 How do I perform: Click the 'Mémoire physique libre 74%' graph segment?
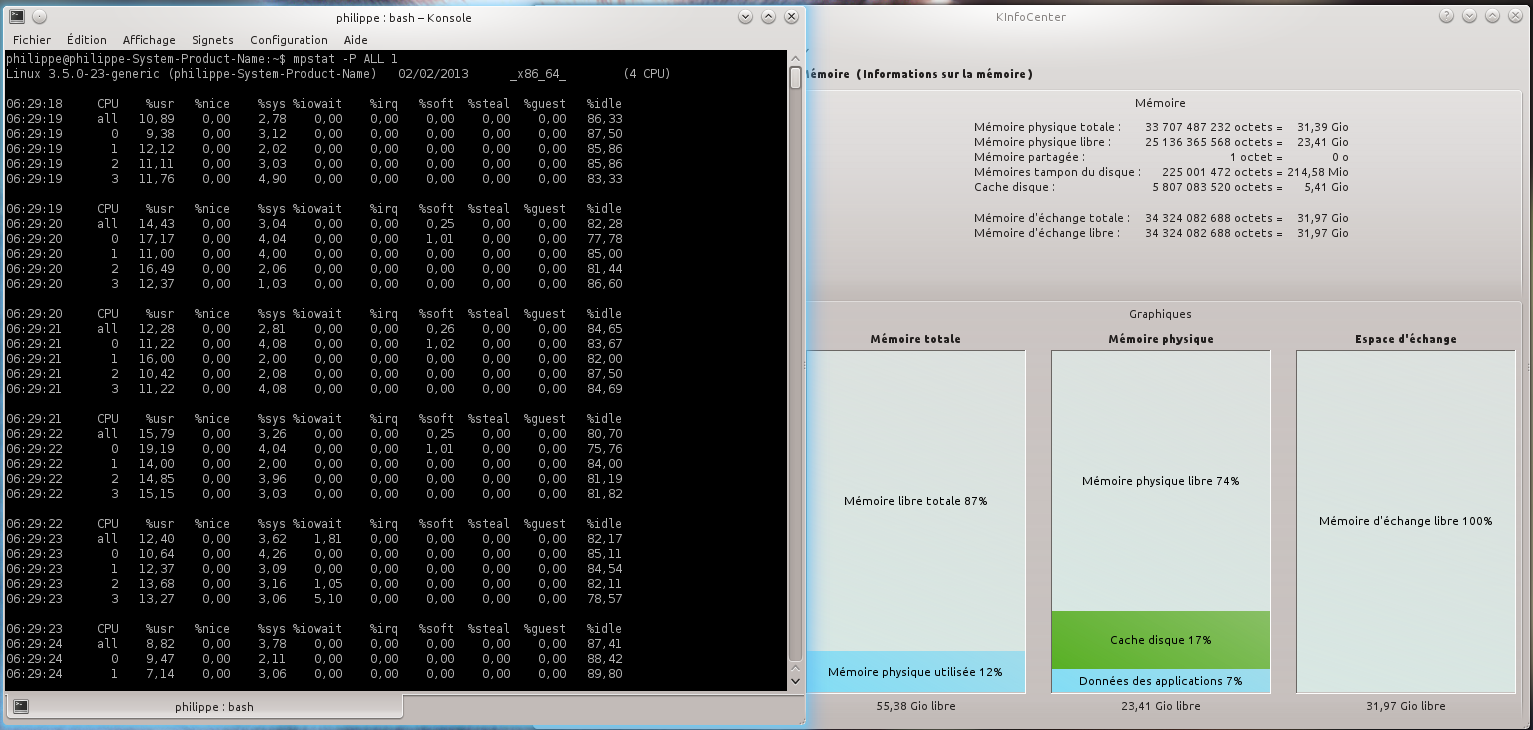(1161, 481)
